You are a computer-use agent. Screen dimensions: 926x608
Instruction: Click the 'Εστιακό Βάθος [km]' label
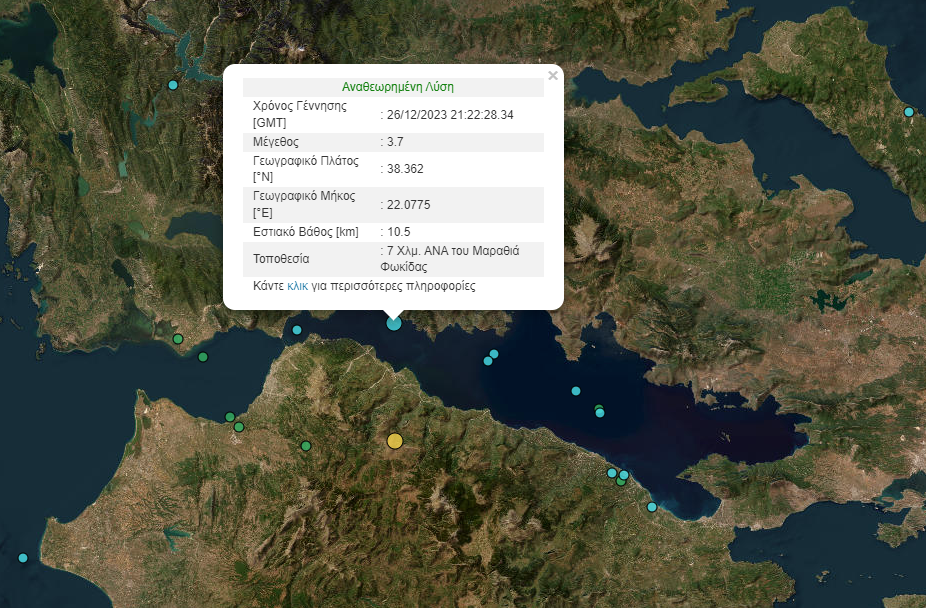[x=306, y=232]
